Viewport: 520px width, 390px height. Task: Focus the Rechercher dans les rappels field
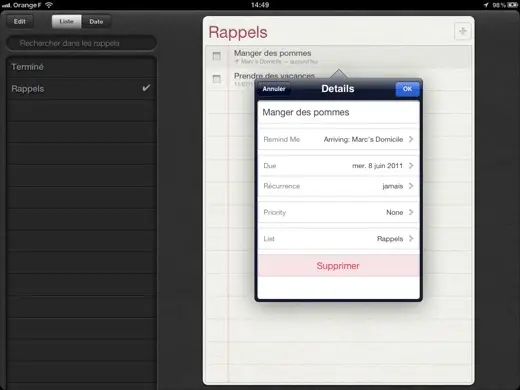(81, 43)
